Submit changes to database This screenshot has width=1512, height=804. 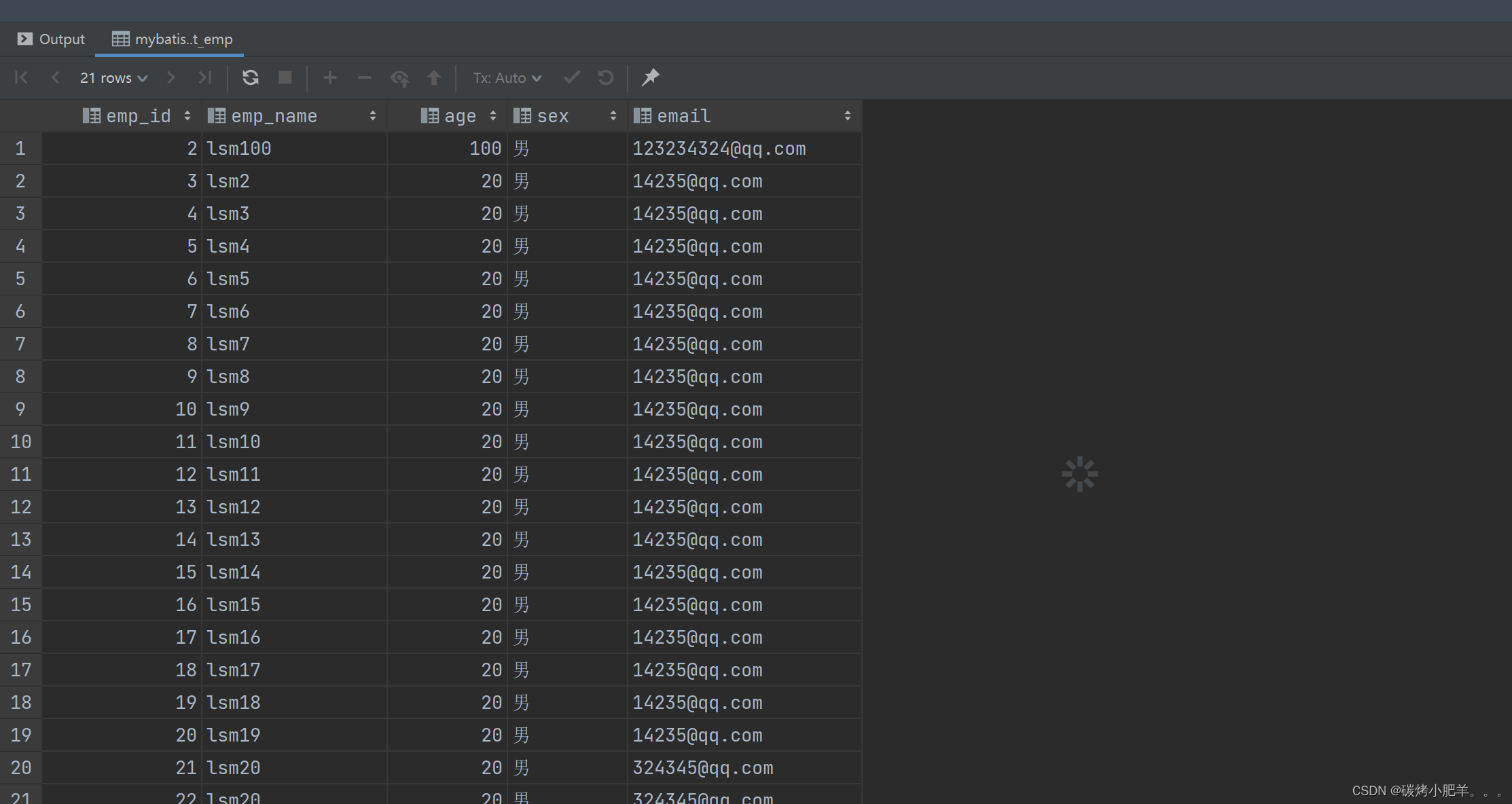[434, 77]
